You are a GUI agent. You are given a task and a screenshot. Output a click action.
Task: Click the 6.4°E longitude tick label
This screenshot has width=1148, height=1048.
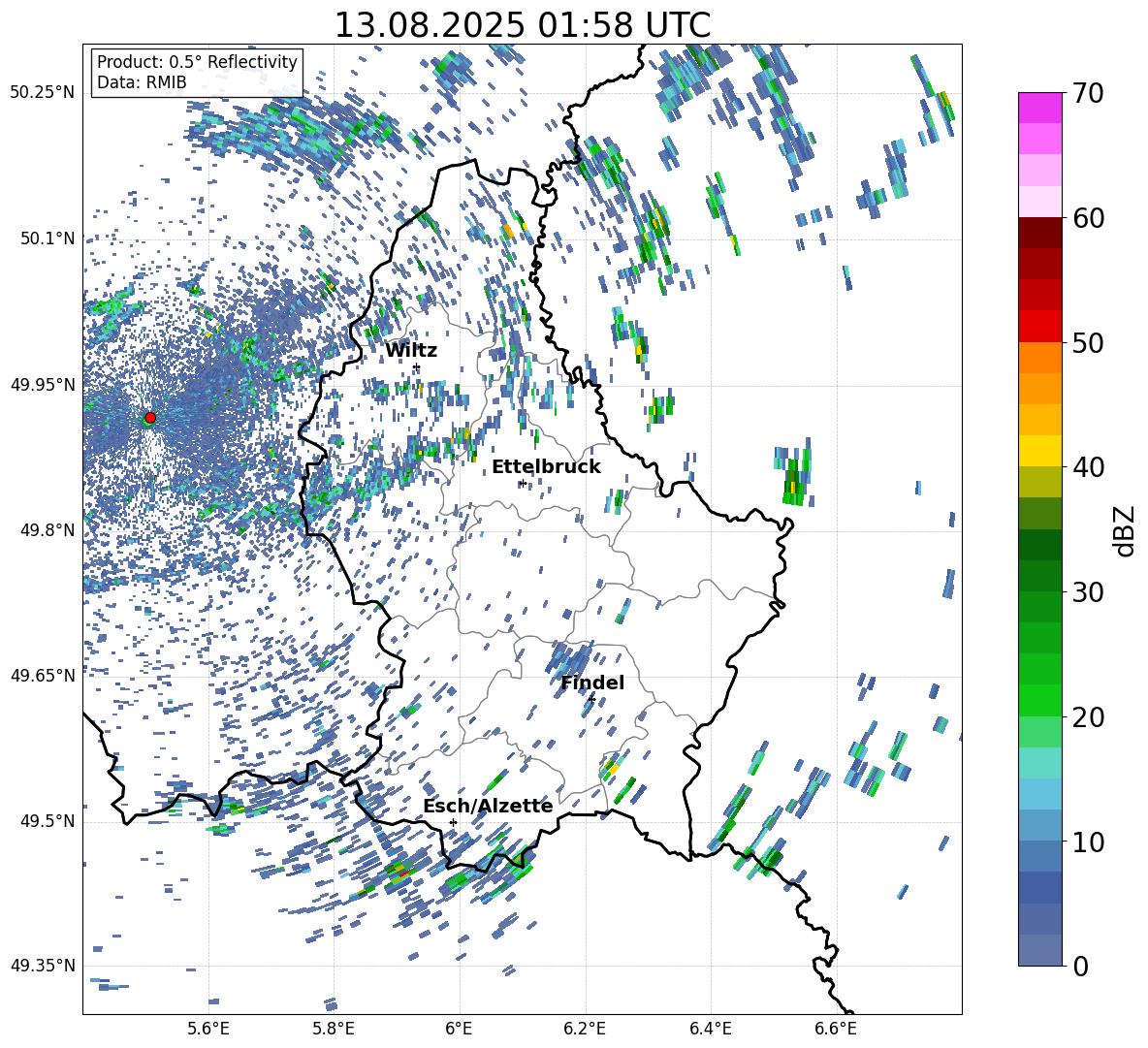(x=710, y=1029)
